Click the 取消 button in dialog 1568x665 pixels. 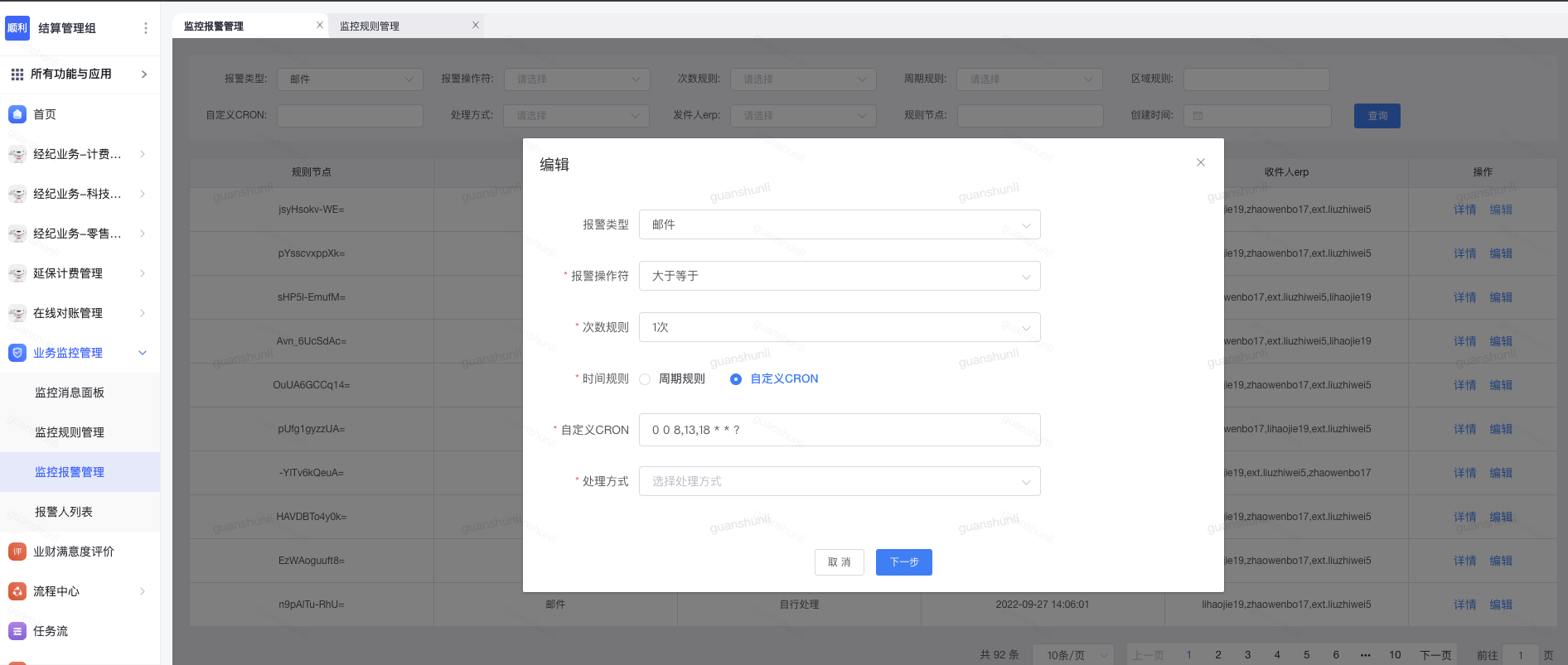pos(839,562)
